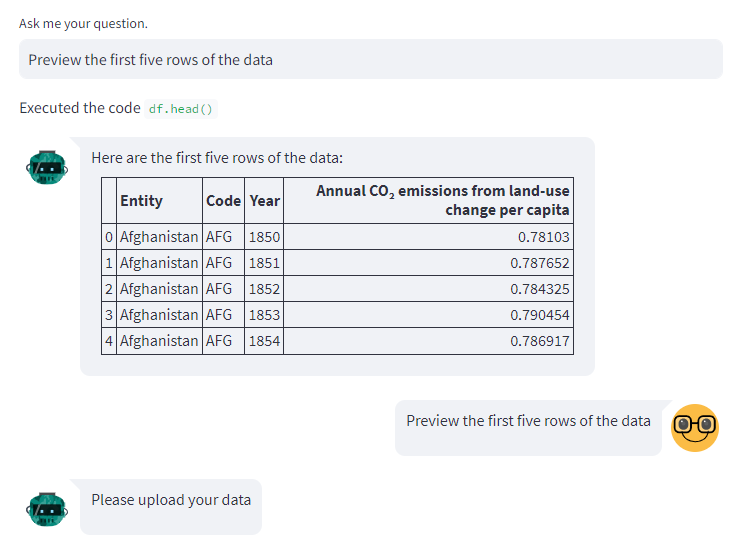The width and height of the screenshot is (745, 548).
Task: Click the robot avatar beside 'Please upload your data'
Action: pos(47,509)
